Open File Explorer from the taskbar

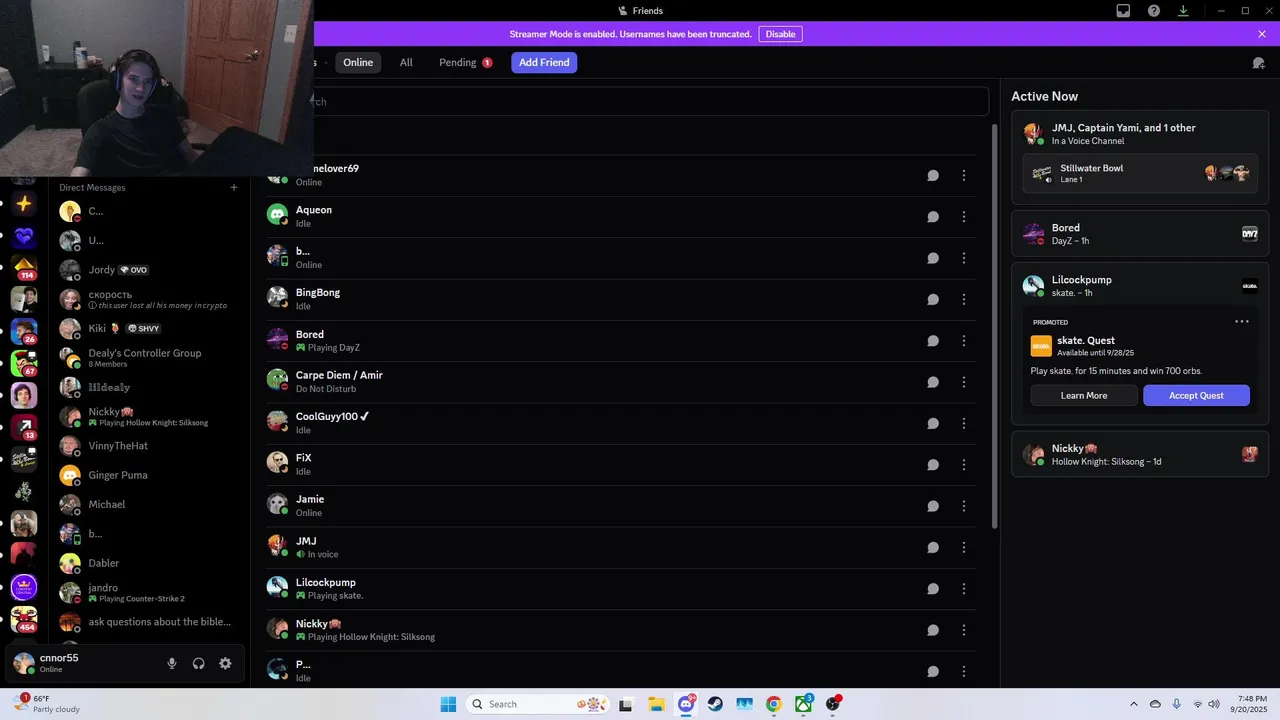(x=656, y=704)
